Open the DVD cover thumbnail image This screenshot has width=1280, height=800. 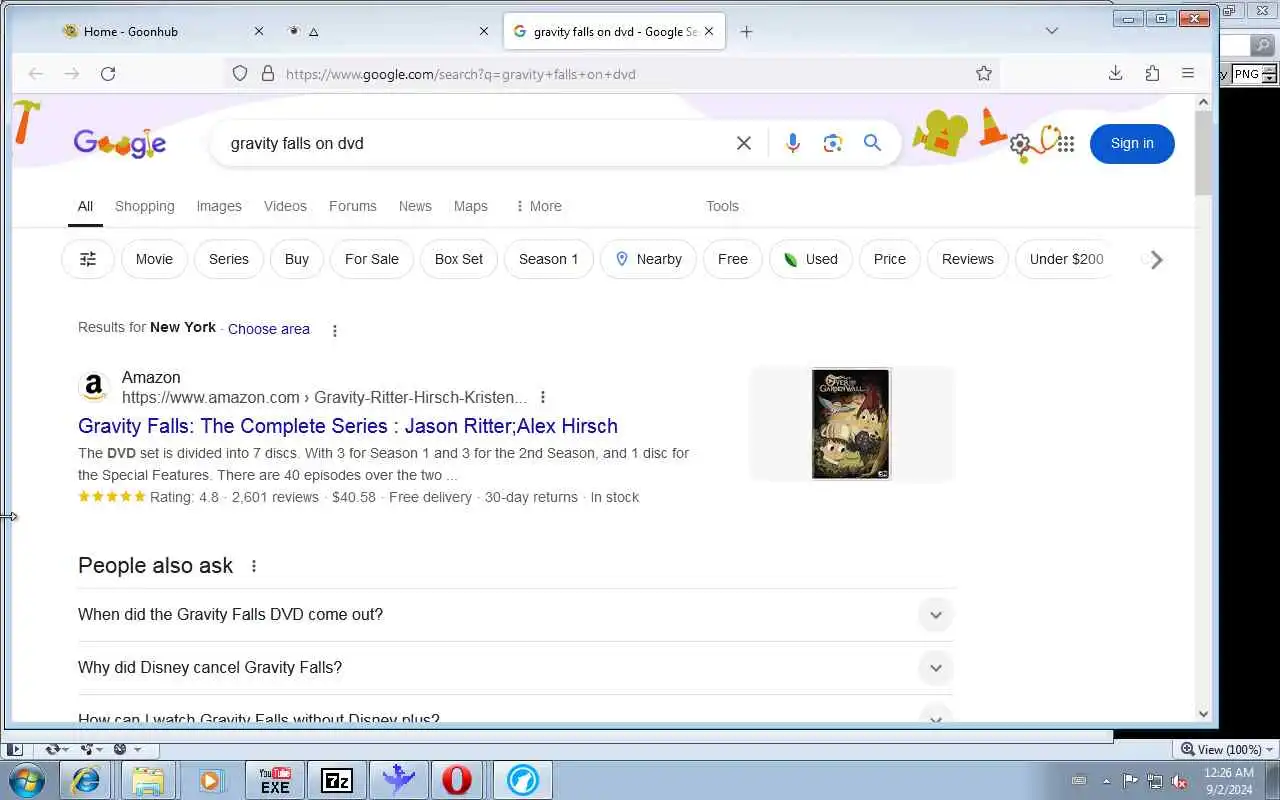tap(851, 424)
